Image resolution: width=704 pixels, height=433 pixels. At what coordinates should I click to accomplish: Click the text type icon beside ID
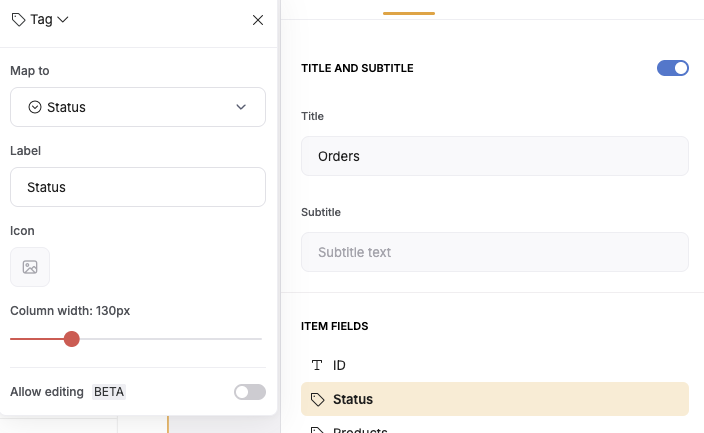pyautogui.click(x=317, y=365)
